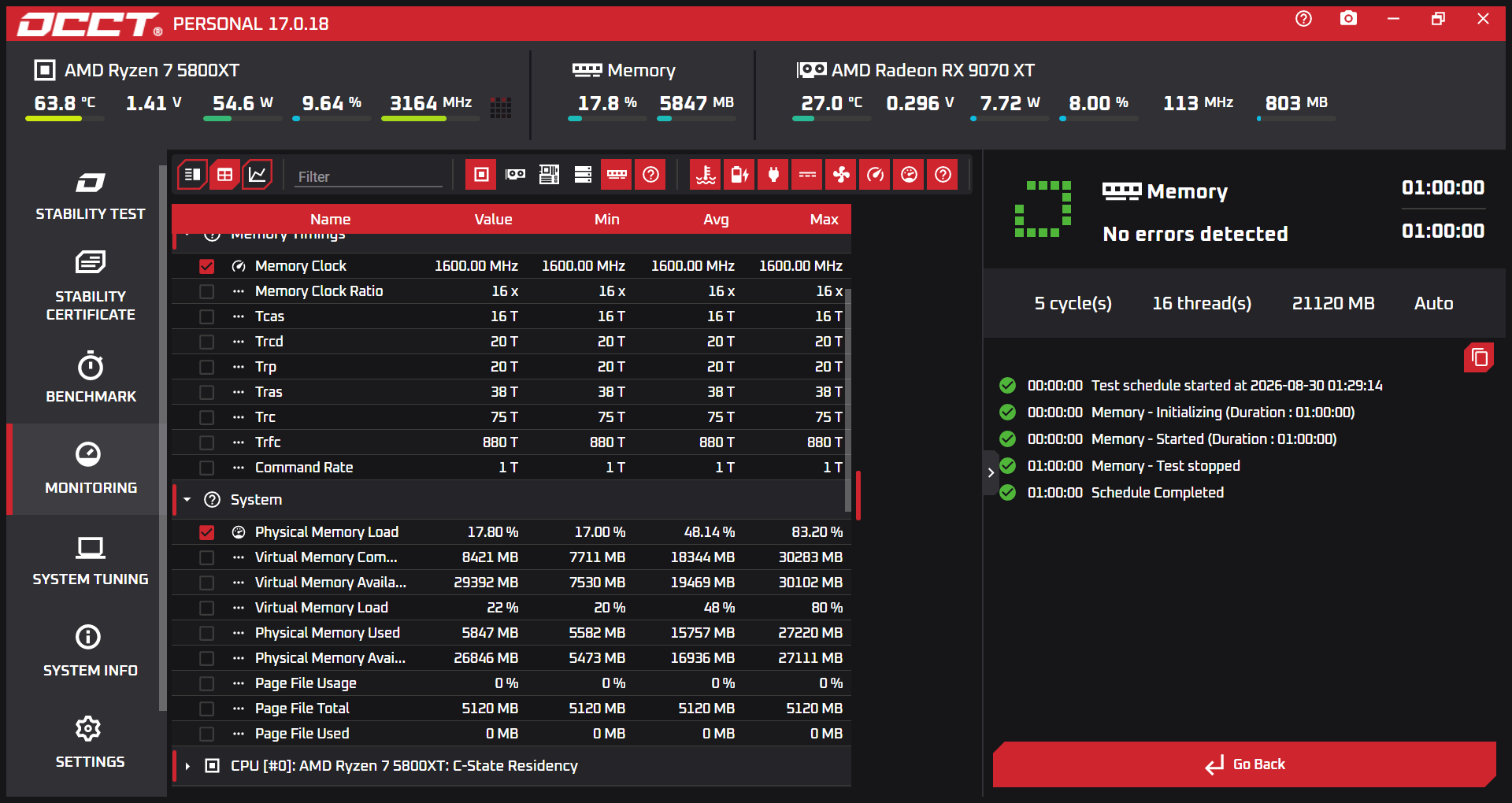Click the gauge icon in the Memory Clock row

point(239,267)
